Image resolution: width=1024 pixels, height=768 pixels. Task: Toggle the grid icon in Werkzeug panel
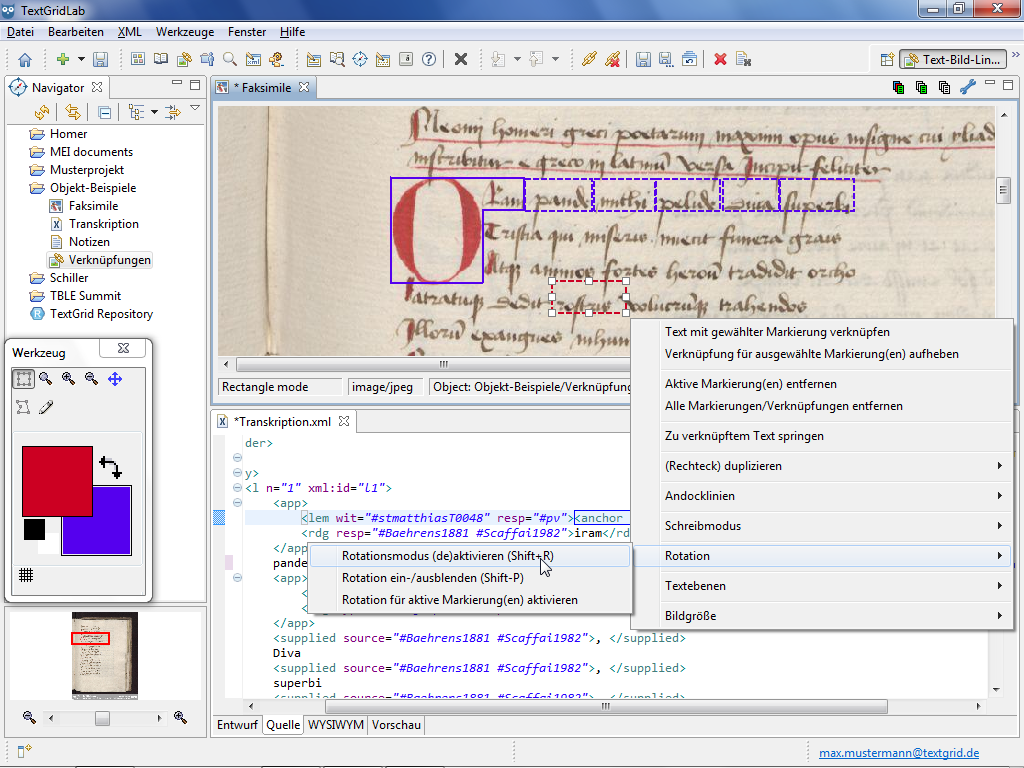pyautogui.click(x=27, y=575)
